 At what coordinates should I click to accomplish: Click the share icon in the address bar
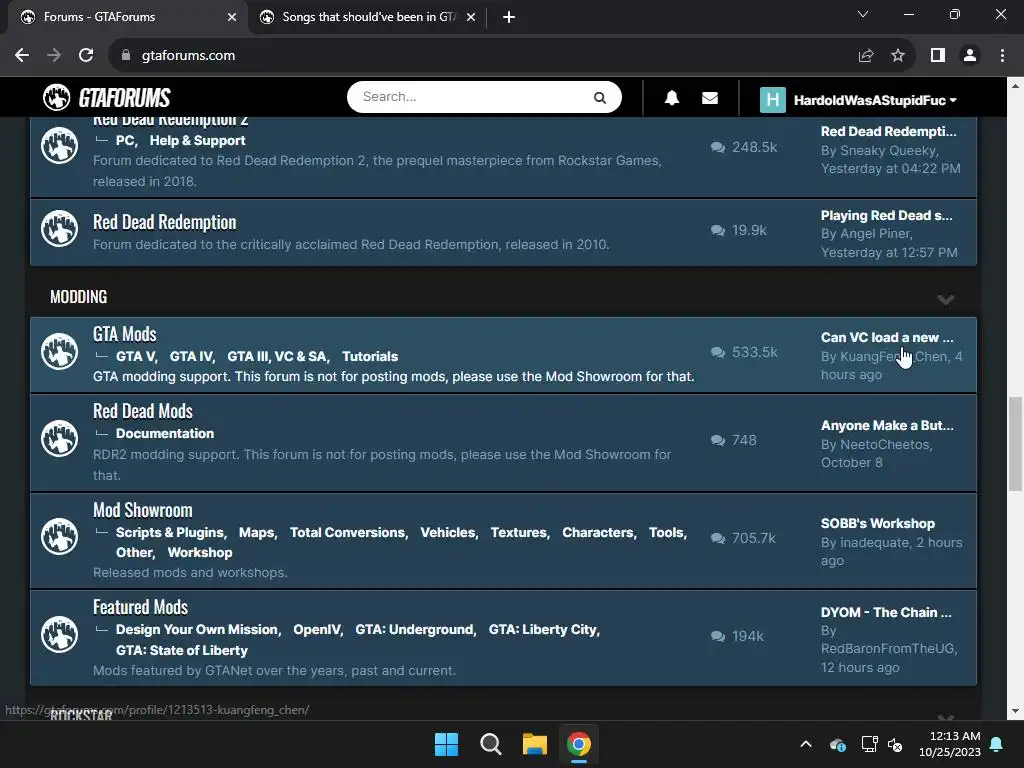point(866,56)
